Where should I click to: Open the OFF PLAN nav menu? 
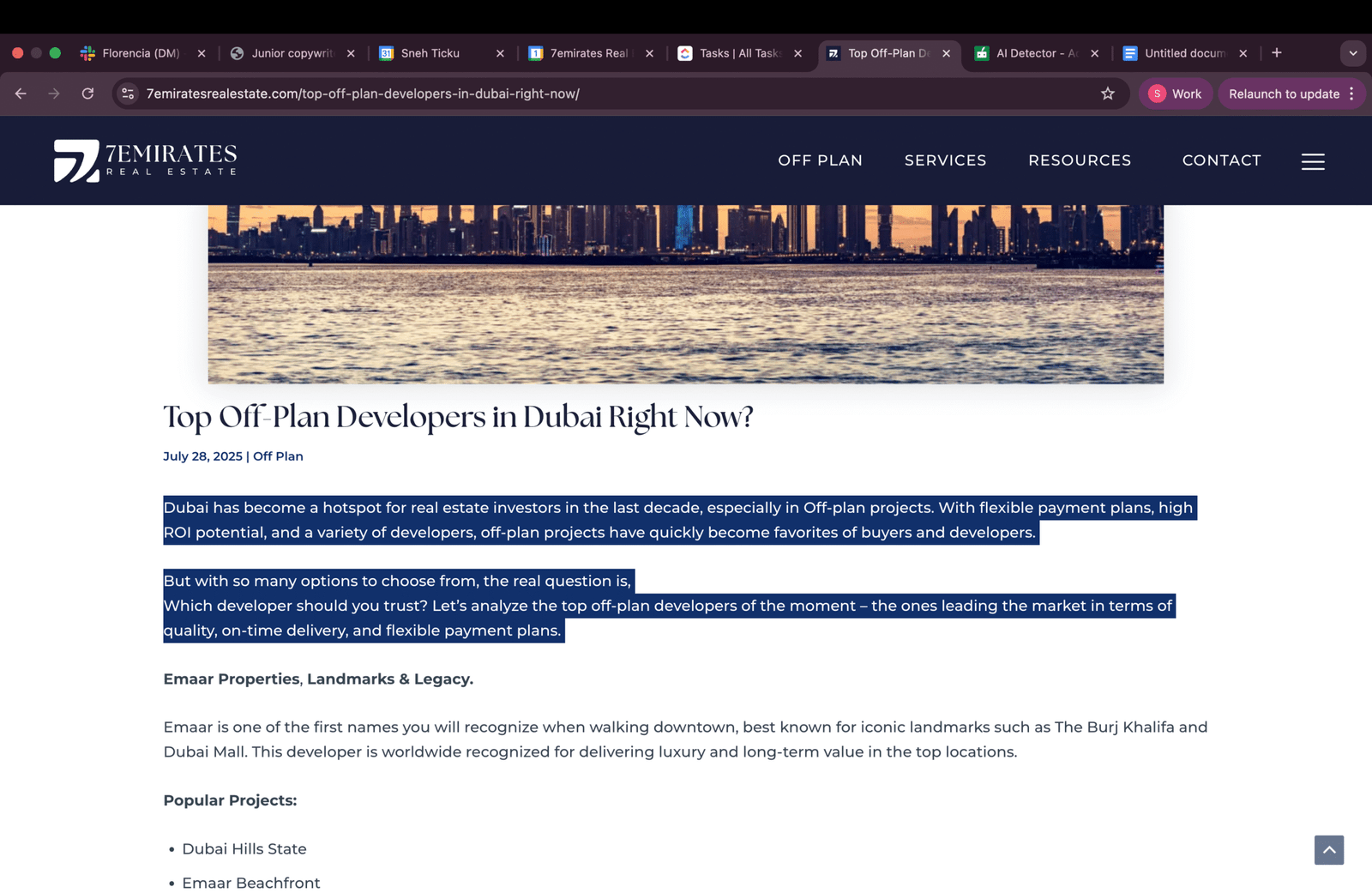click(820, 160)
